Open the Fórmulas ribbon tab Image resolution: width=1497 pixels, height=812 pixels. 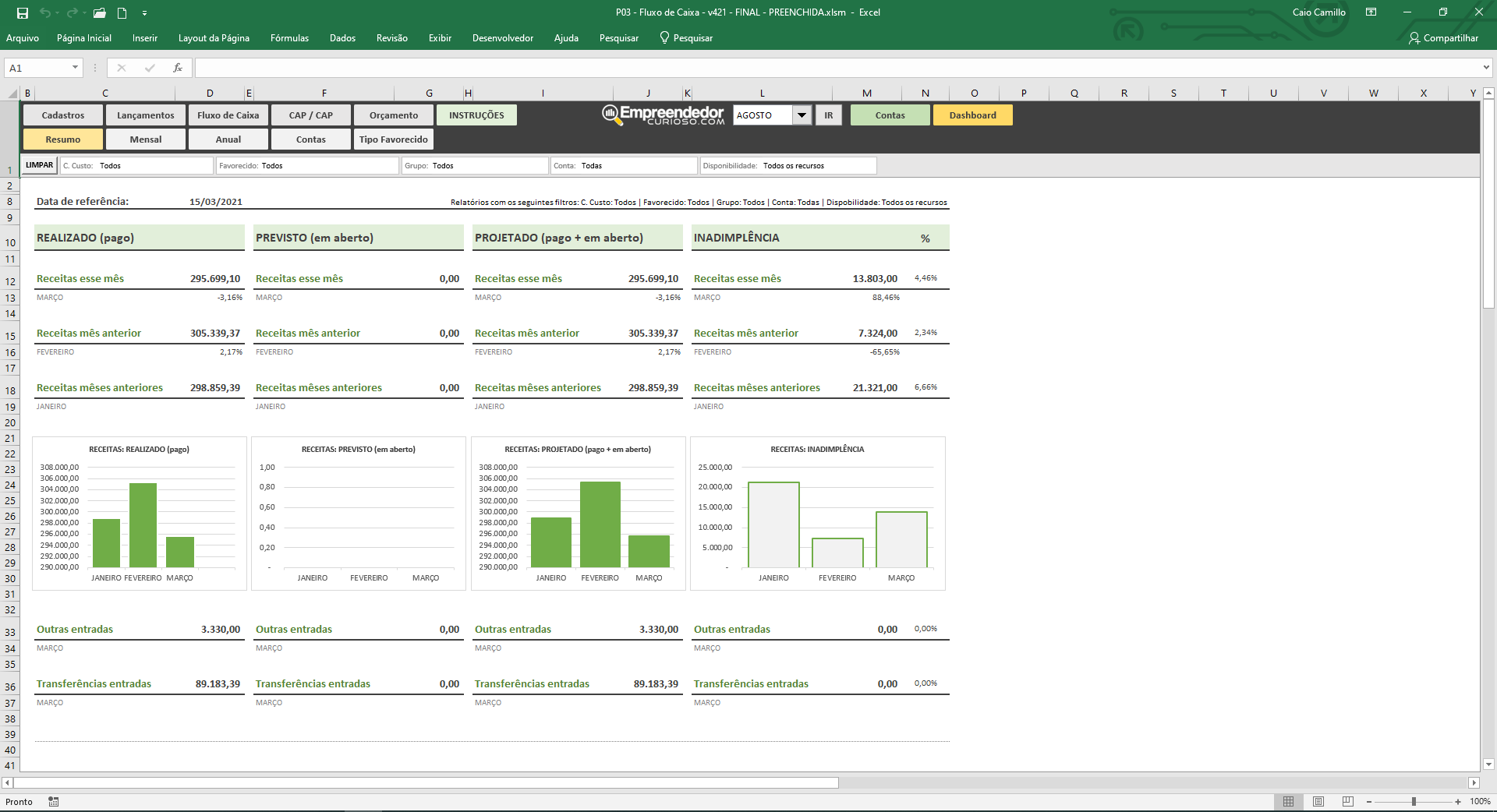coord(289,37)
